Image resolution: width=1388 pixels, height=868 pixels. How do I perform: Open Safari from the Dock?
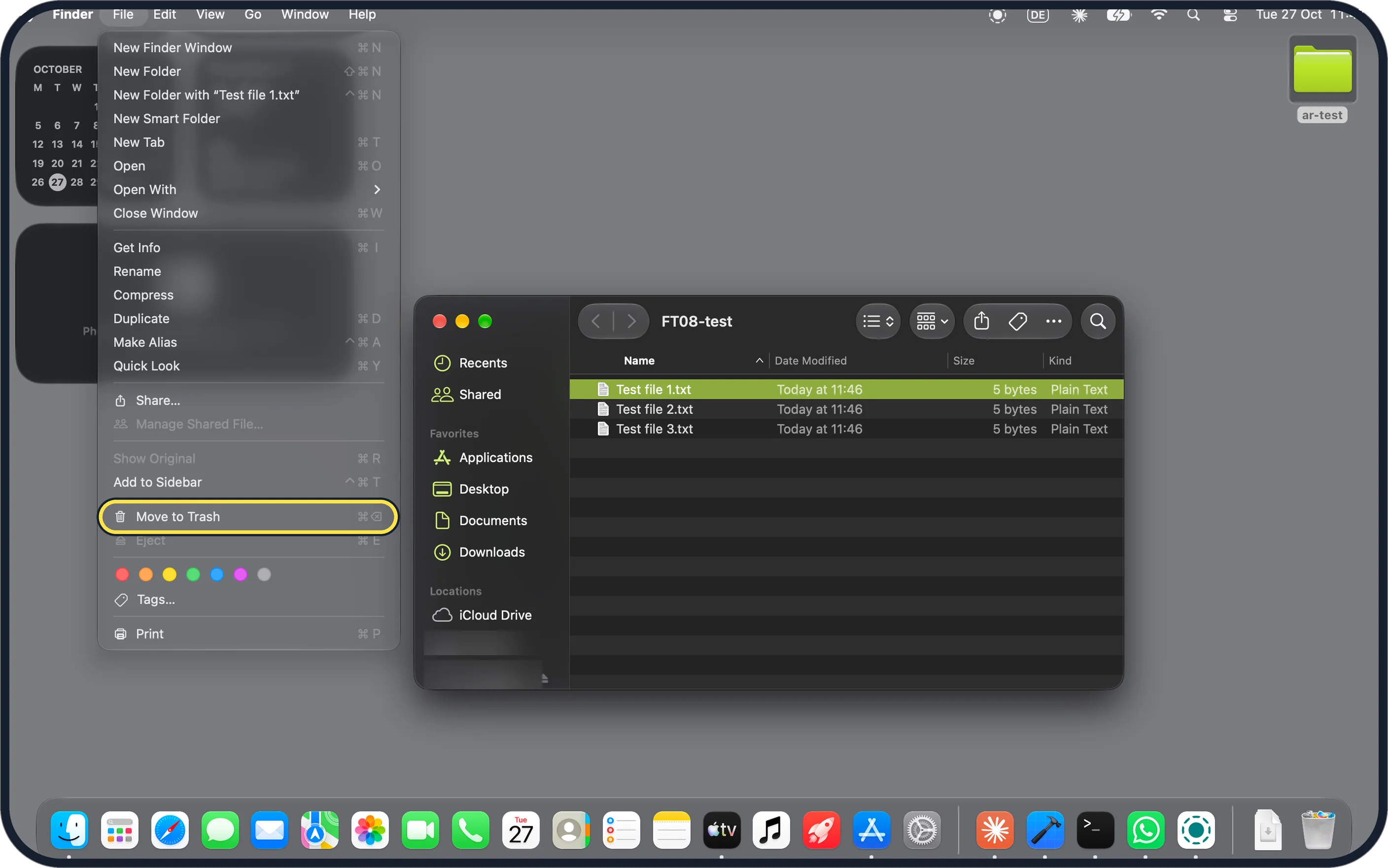point(170,830)
